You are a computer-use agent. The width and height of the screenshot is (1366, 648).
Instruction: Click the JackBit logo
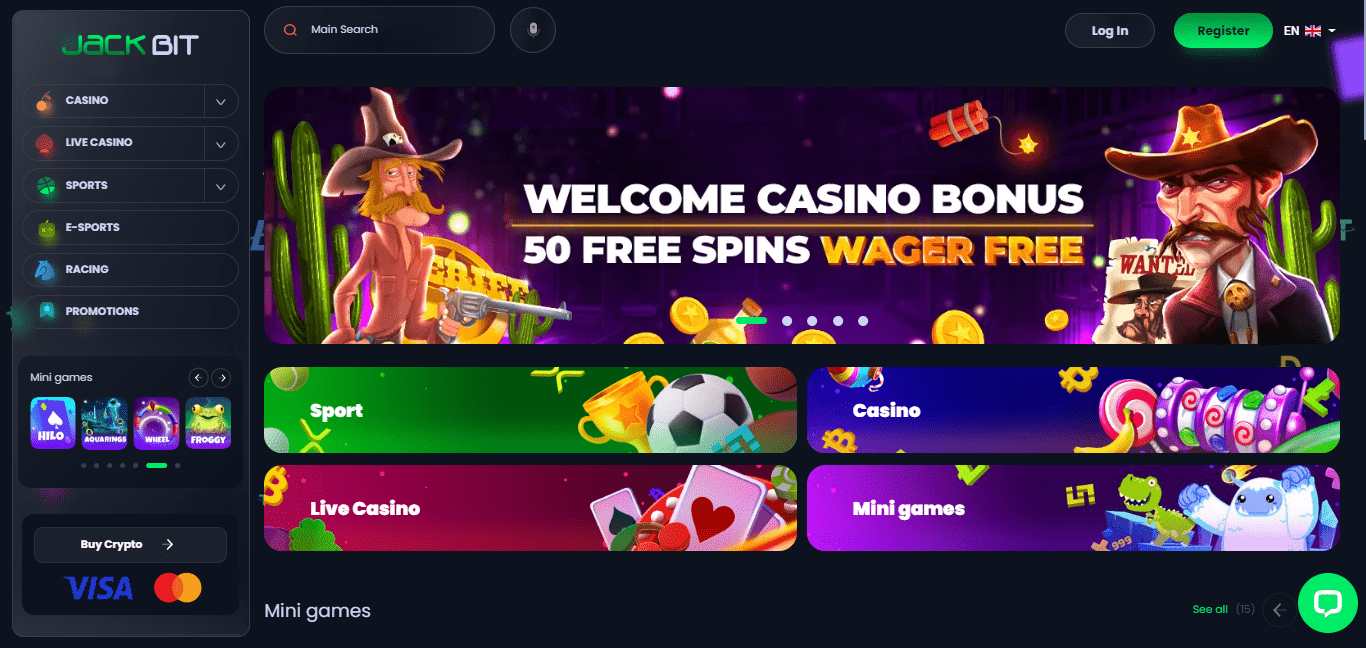[x=130, y=45]
